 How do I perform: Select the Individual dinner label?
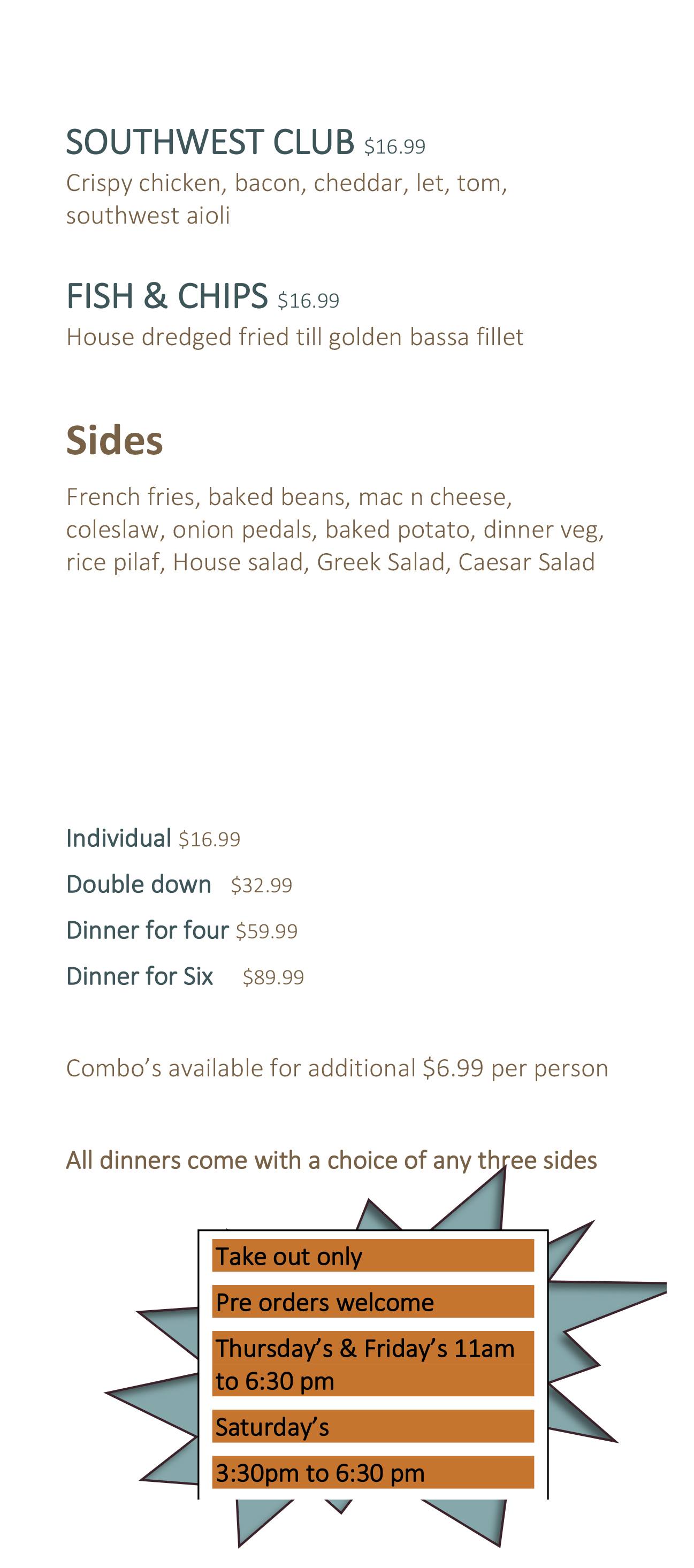pyautogui.click(x=119, y=838)
